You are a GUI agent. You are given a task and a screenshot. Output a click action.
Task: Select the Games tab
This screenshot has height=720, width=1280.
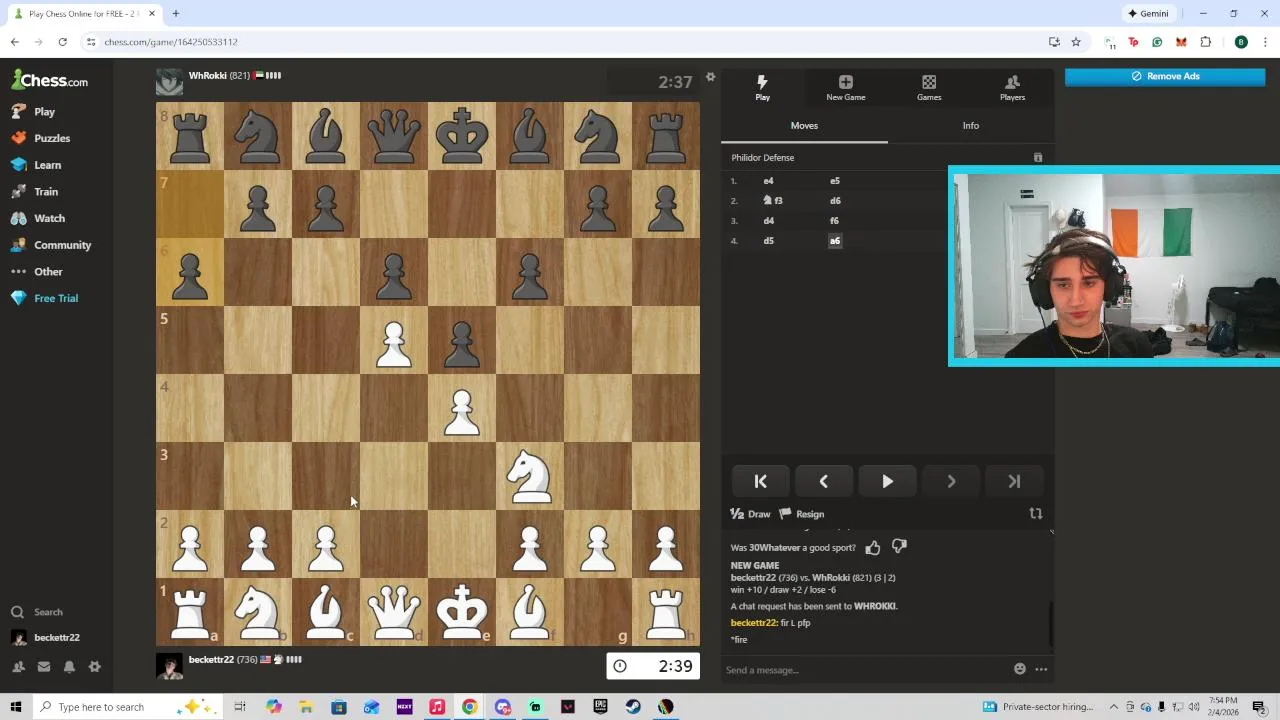pos(929,88)
